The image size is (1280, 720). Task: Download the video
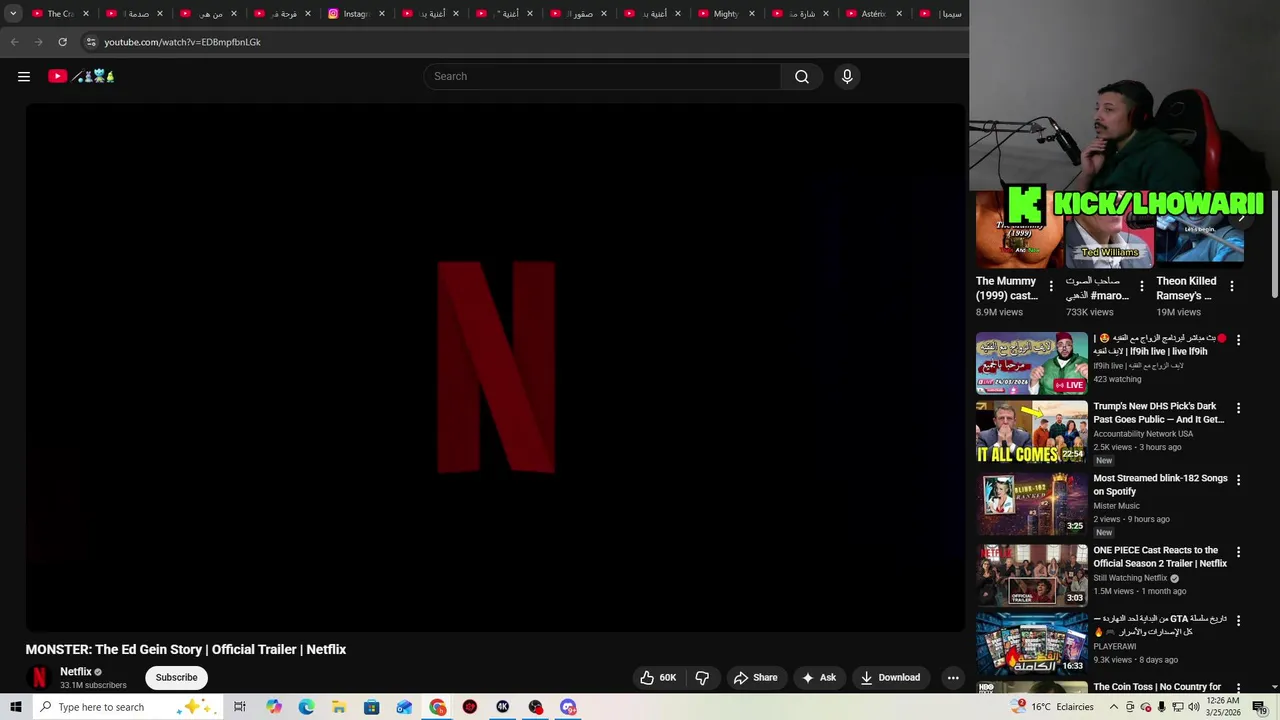pyautogui.click(x=890, y=677)
